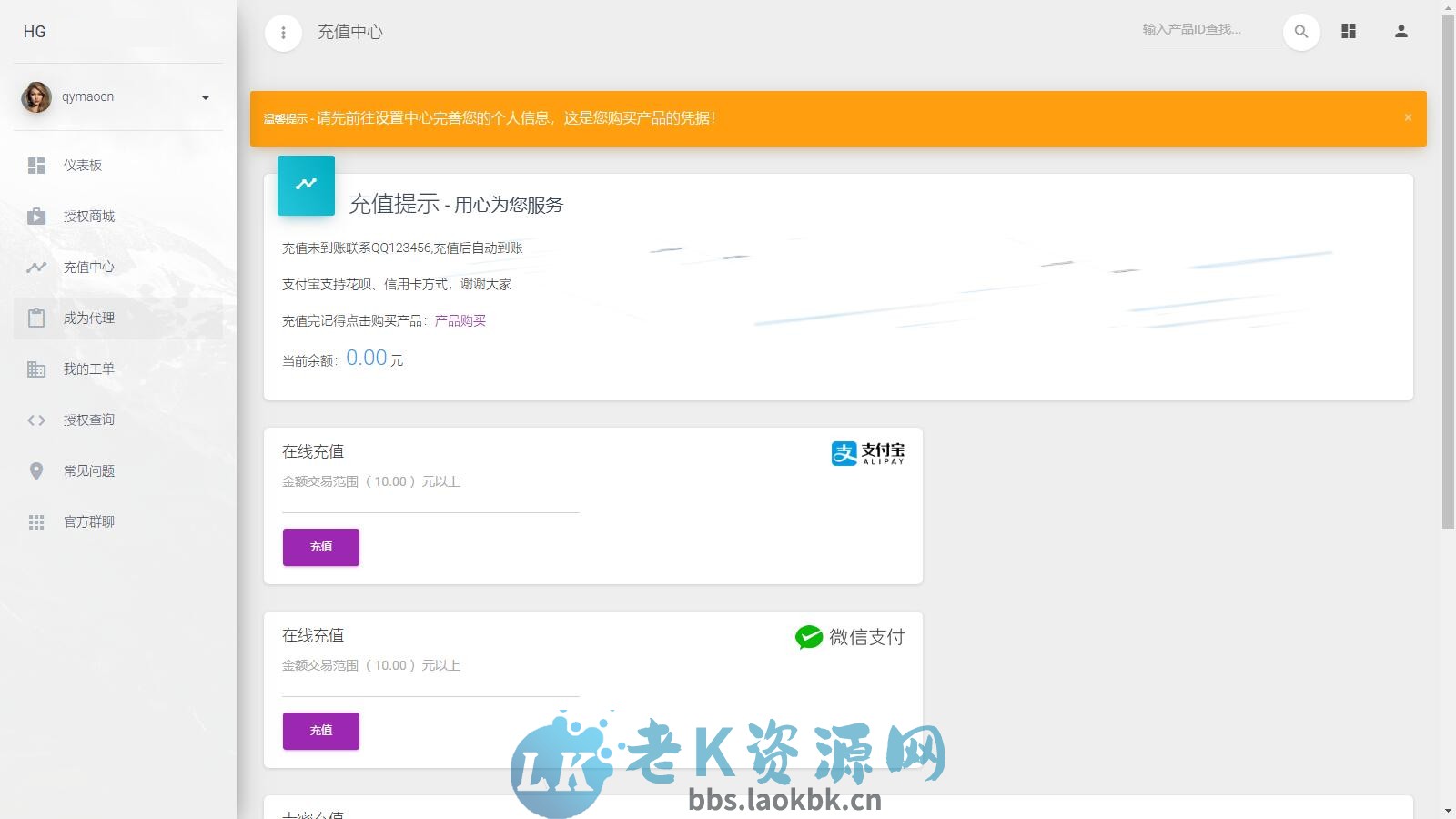
Task: Click the Alipay 充值 button
Action: tap(320, 547)
